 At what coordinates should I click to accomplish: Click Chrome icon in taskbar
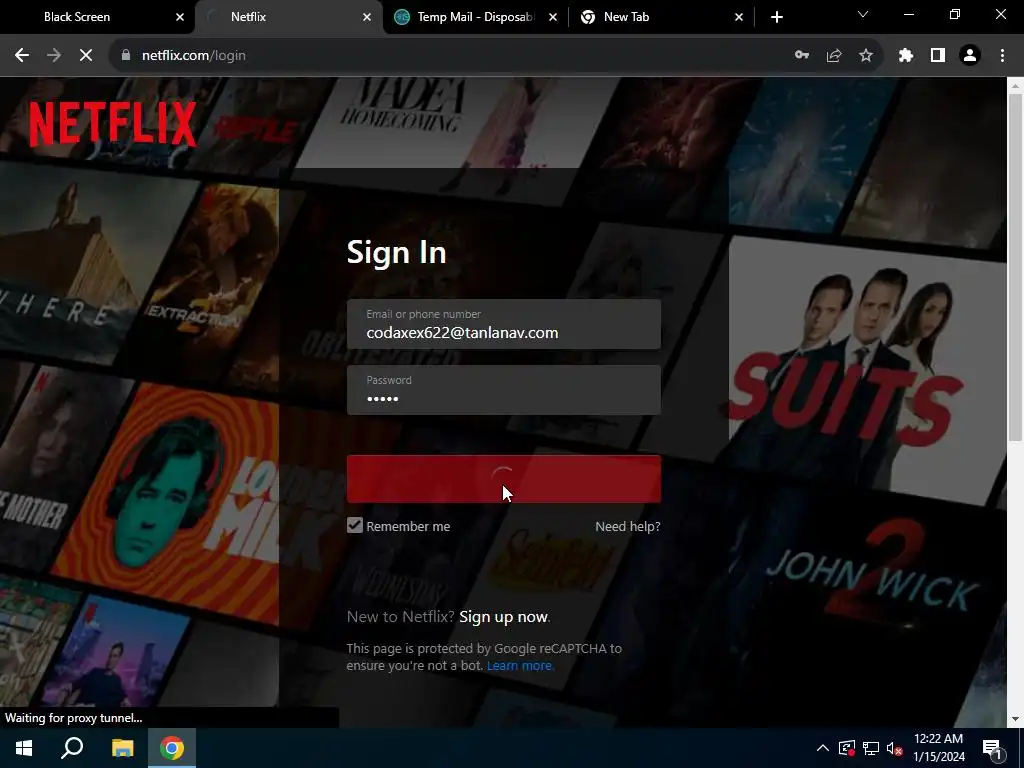coord(172,748)
